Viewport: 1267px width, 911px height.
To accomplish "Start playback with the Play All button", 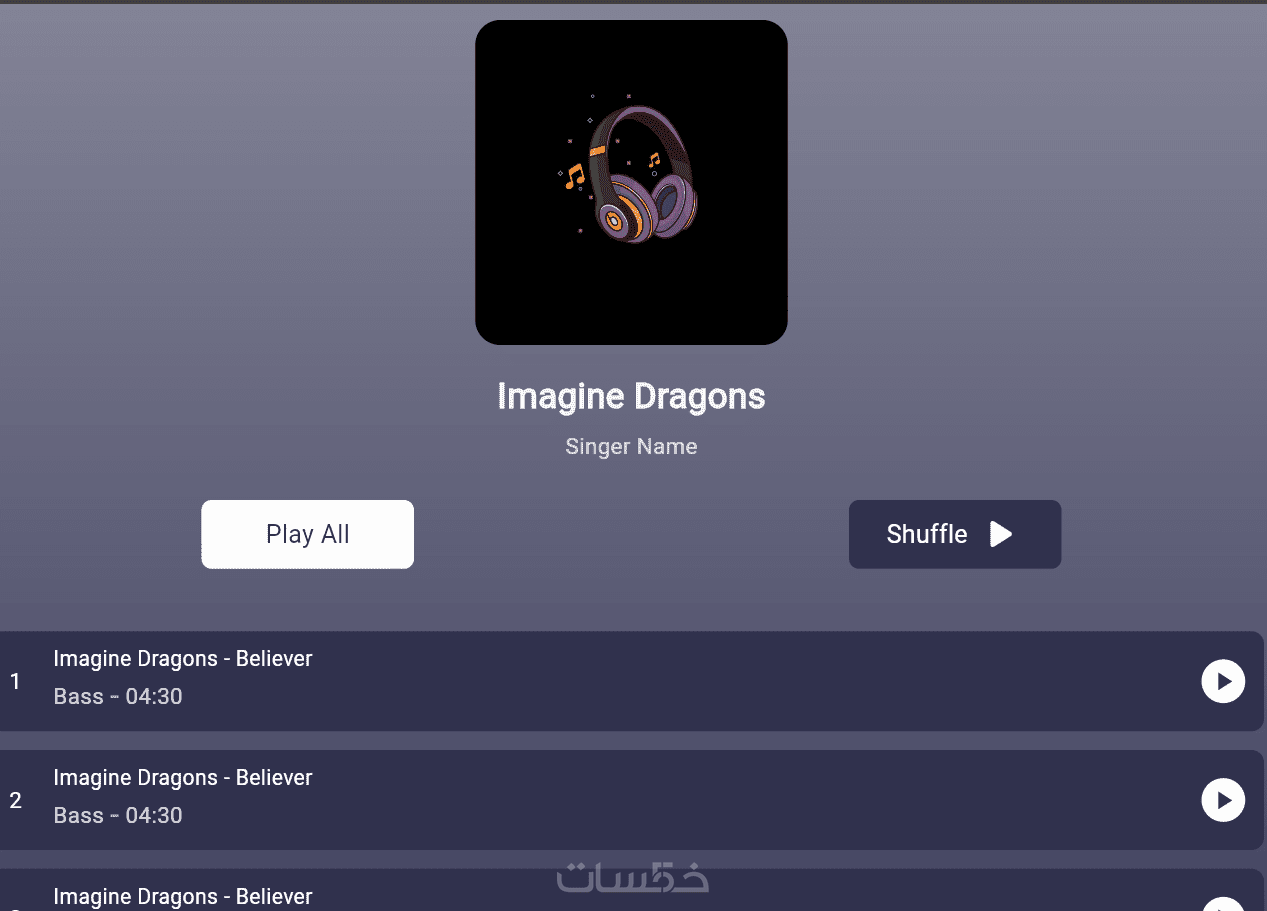I will coord(308,534).
